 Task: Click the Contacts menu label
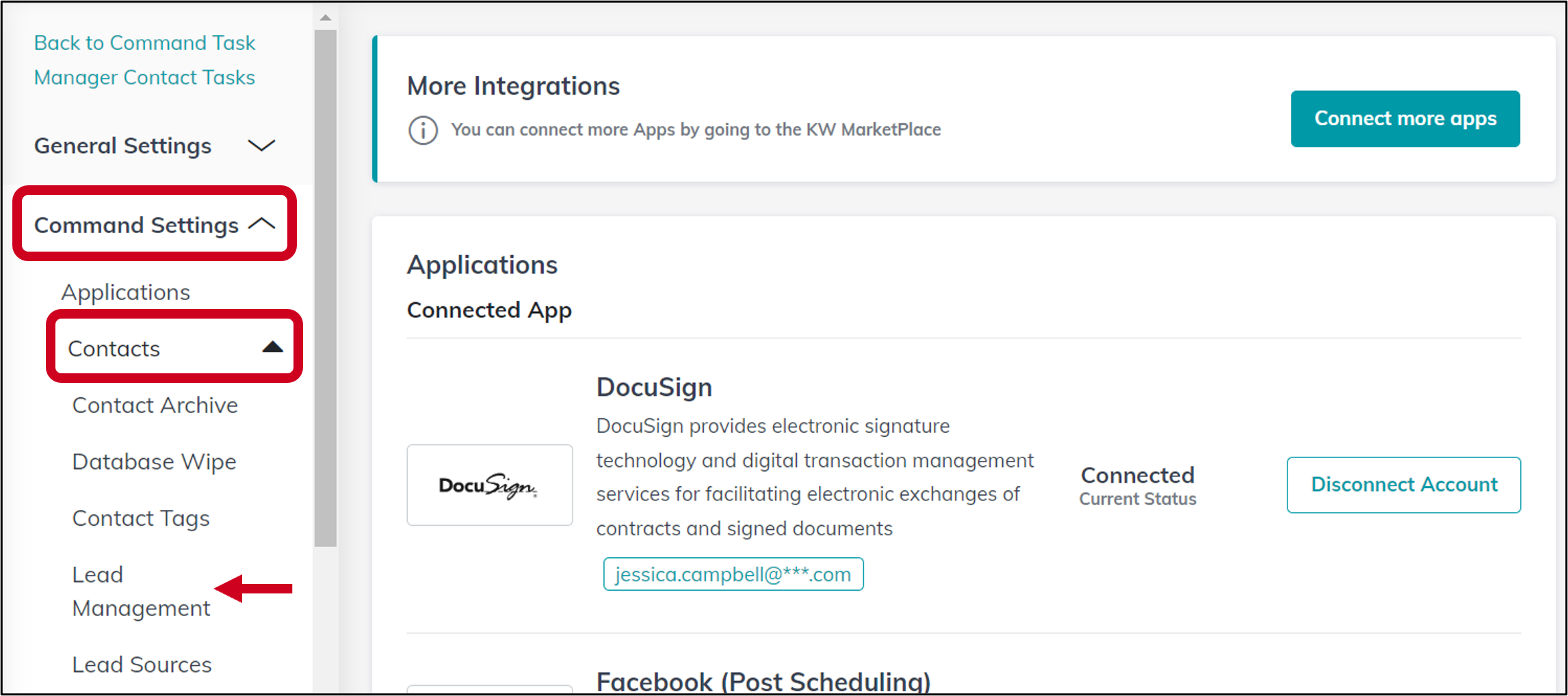tap(114, 349)
